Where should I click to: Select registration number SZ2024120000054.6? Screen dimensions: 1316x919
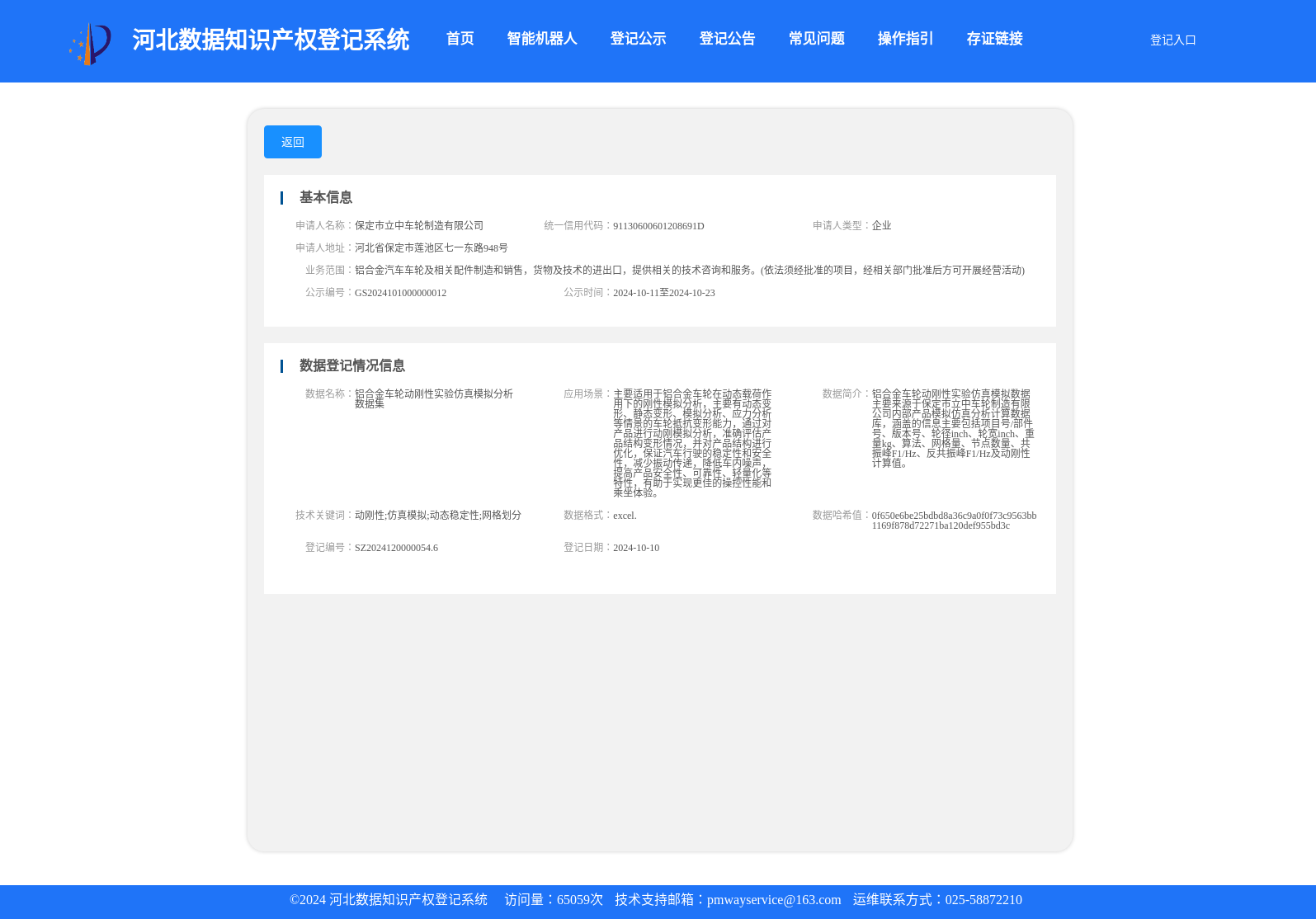click(396, 548)
